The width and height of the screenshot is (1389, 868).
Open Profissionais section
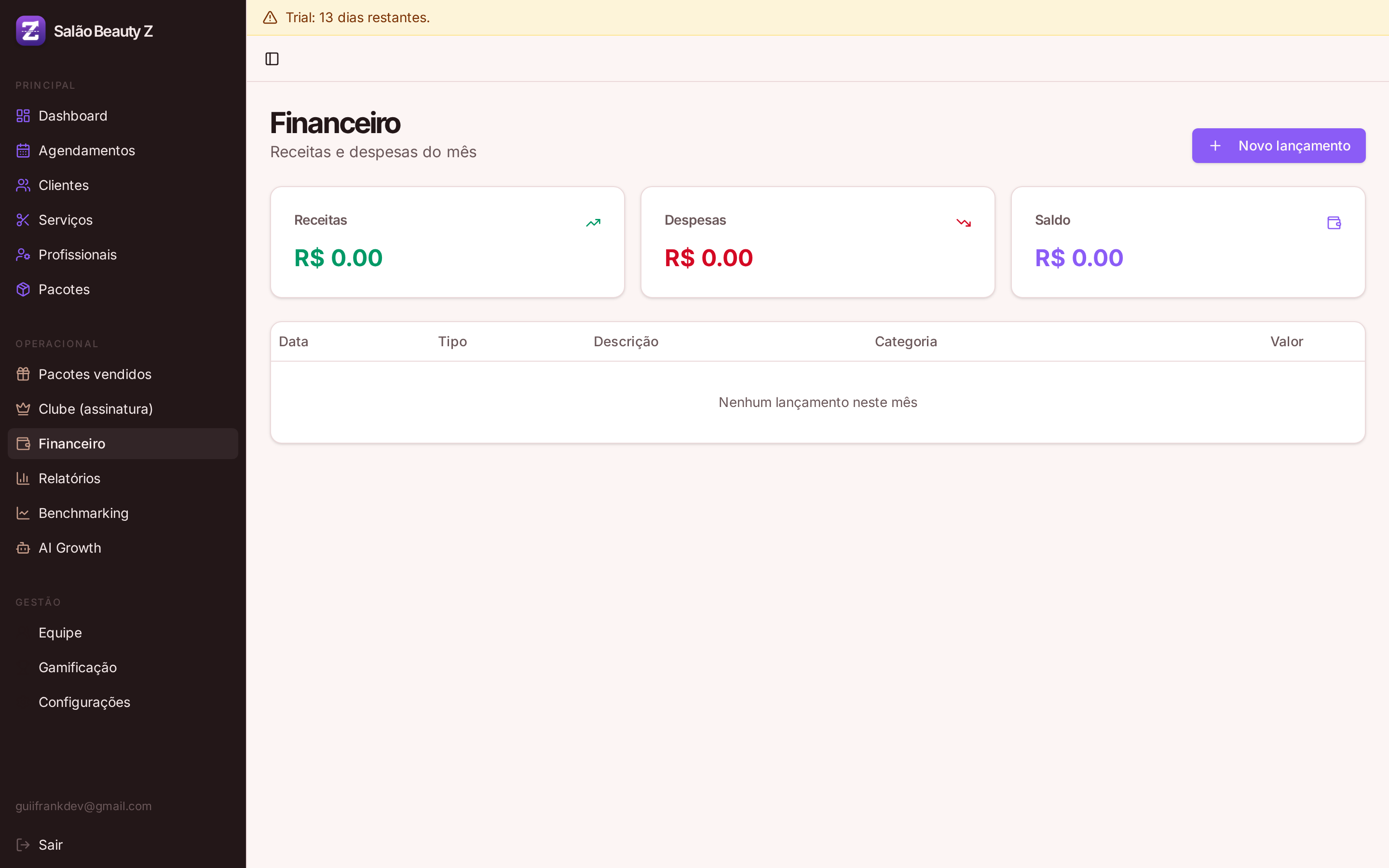coord(123,255)
